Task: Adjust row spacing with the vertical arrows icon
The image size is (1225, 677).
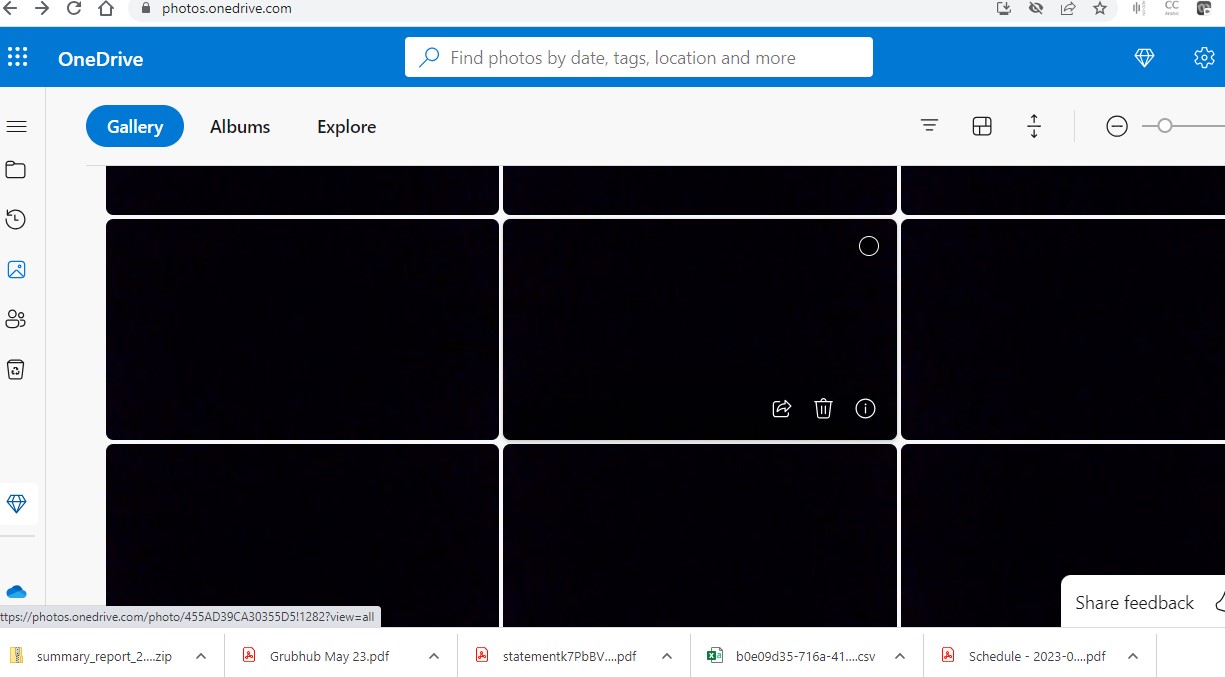Action: (x=1033, y=126)
